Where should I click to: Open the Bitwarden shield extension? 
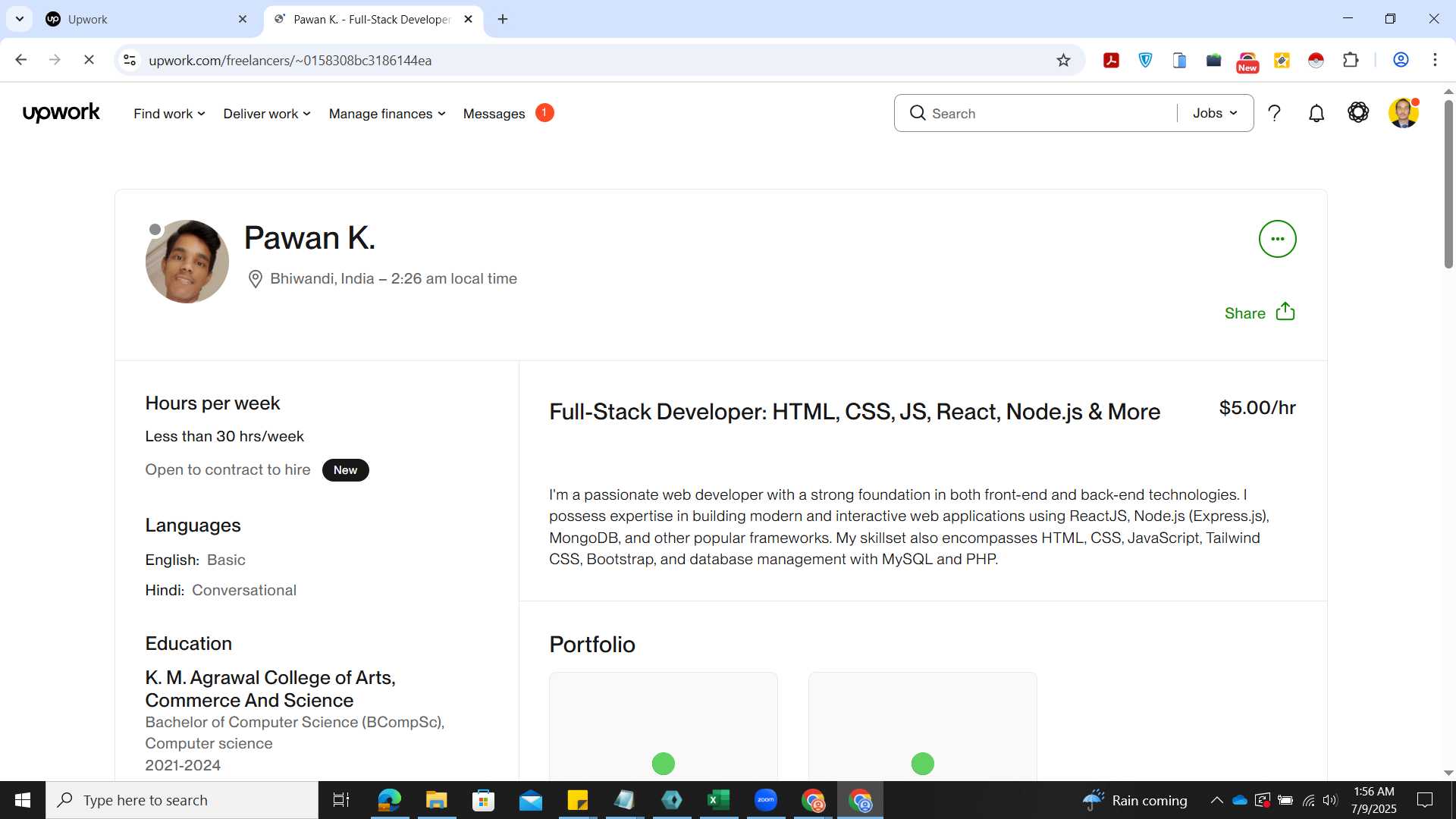[1145, 60]
